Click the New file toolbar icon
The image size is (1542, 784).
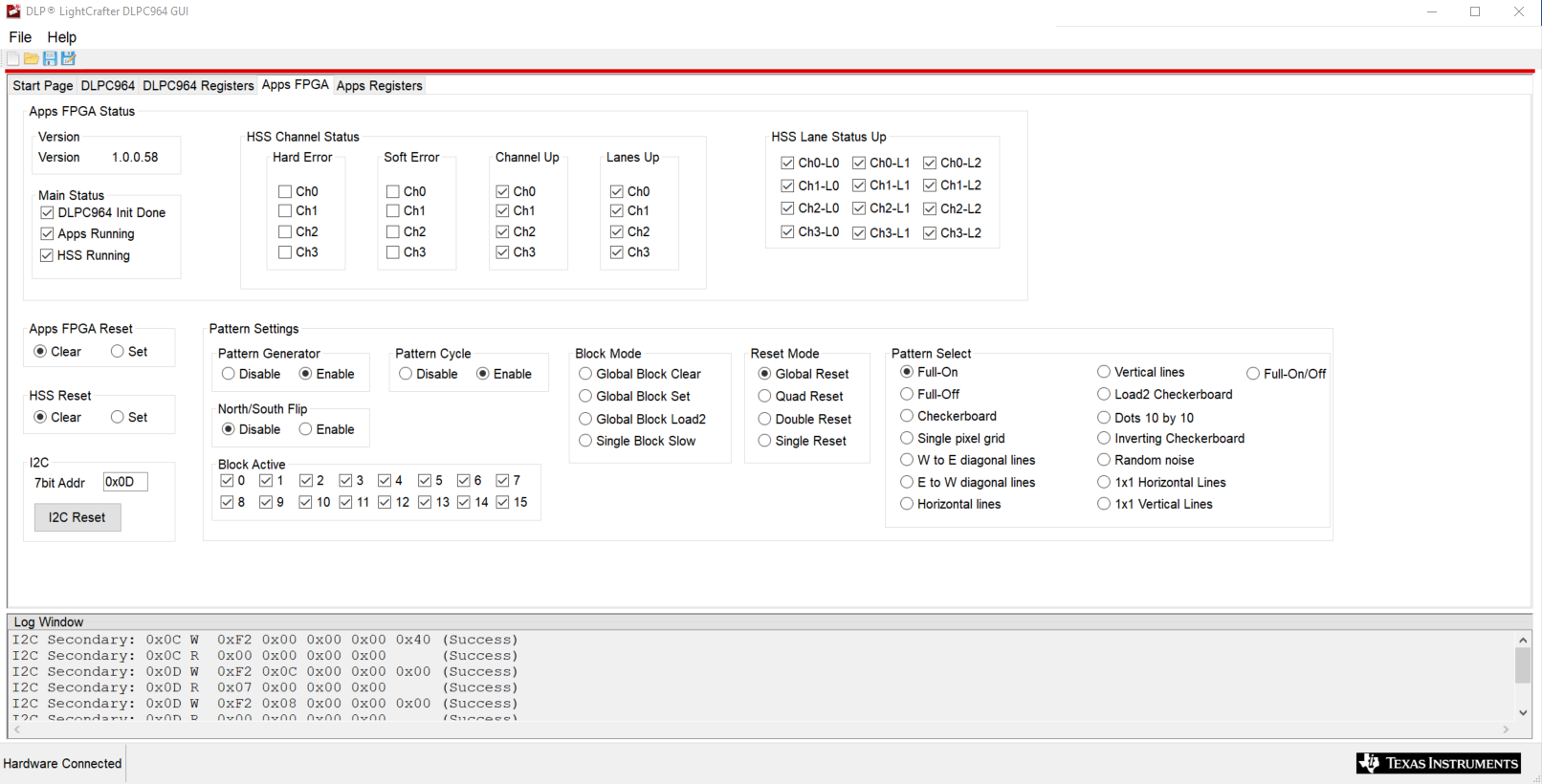12,58
